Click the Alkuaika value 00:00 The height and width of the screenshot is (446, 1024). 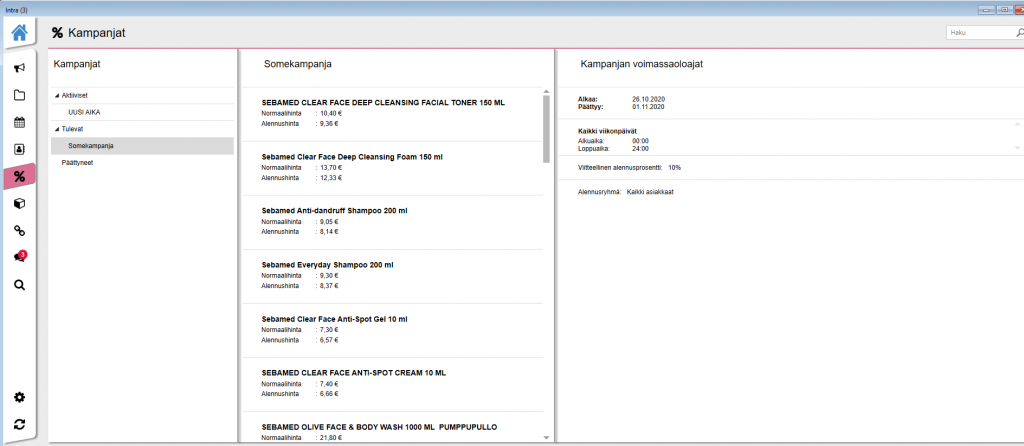641,140
